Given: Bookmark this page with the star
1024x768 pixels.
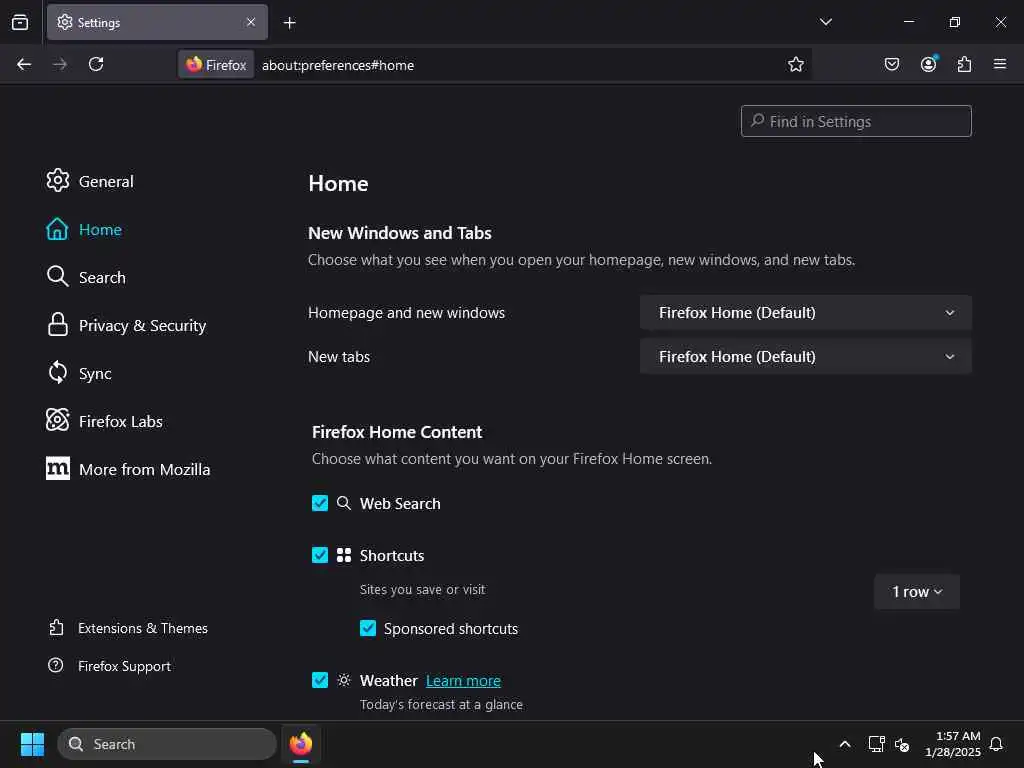Looking at the screenshot, I should (x=795, y=65).
